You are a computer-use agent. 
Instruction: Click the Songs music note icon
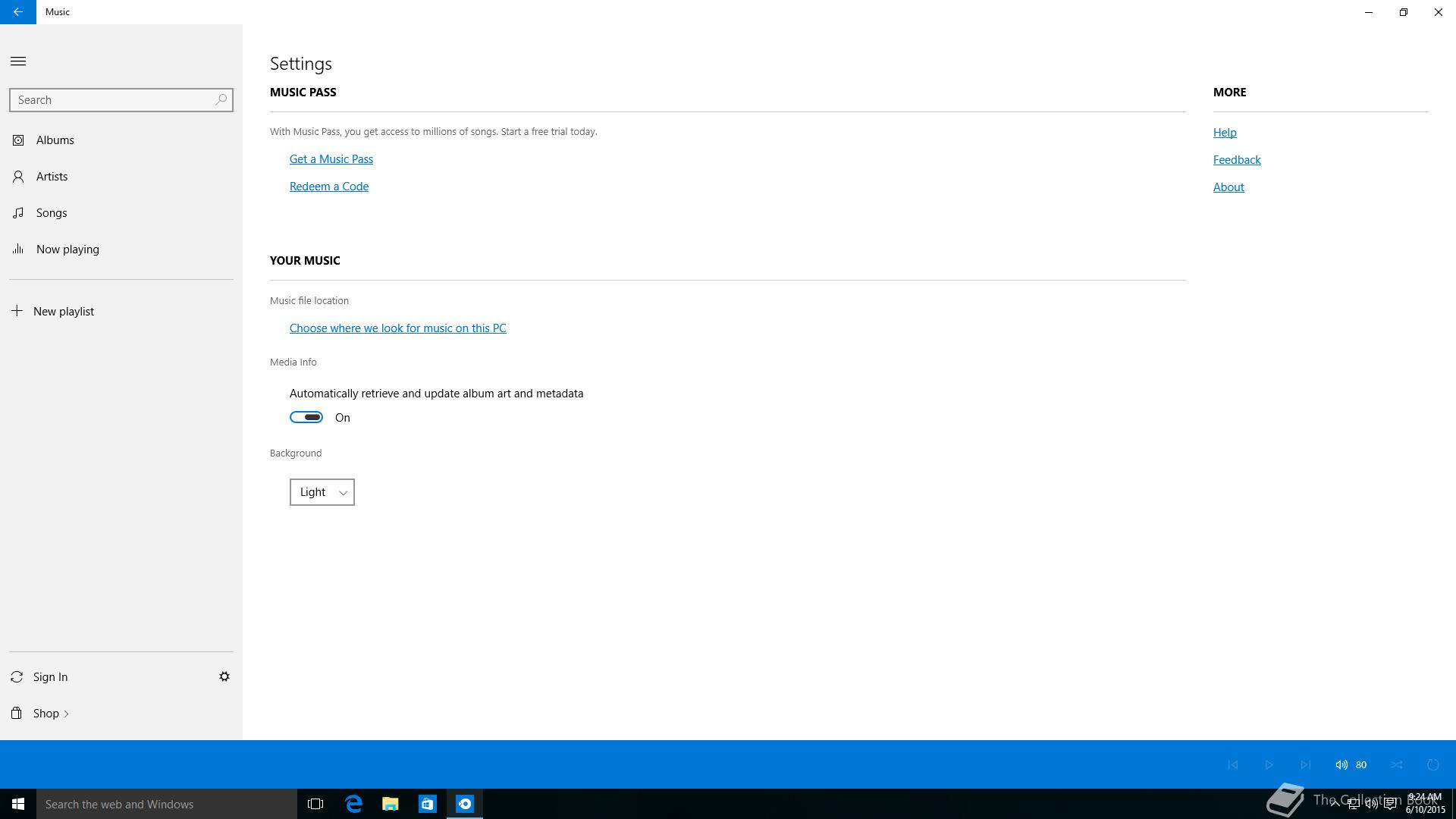[18, 213]
